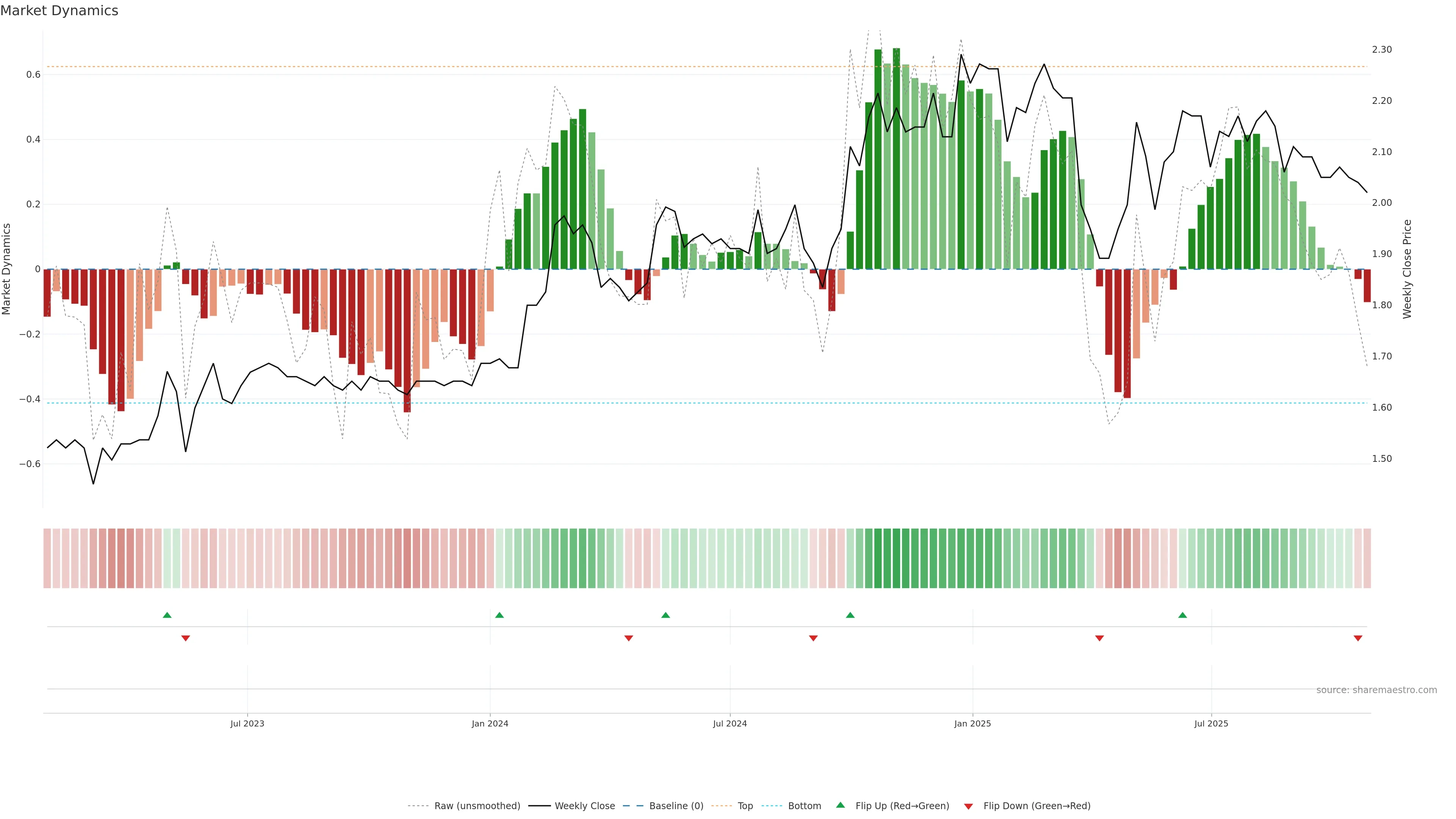The height and width of the screenshot is (819, 1456).
Task: Click the 2.30 right-axis tick label
Action: pos(1381,50)
